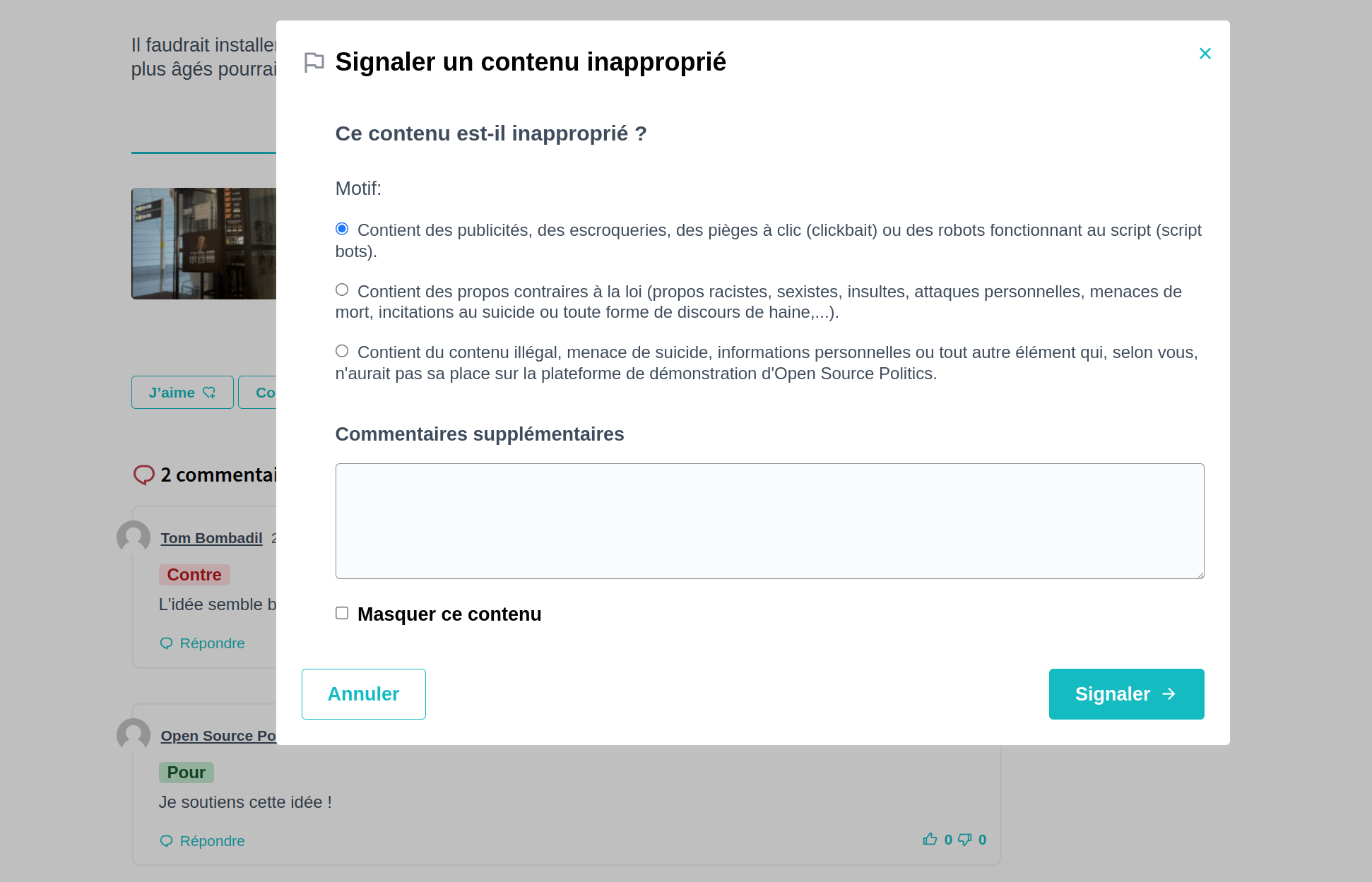This screenshot has height=882, width=1372.
Task: Select the publicités and clickbait reason
Action: point(342,229)
